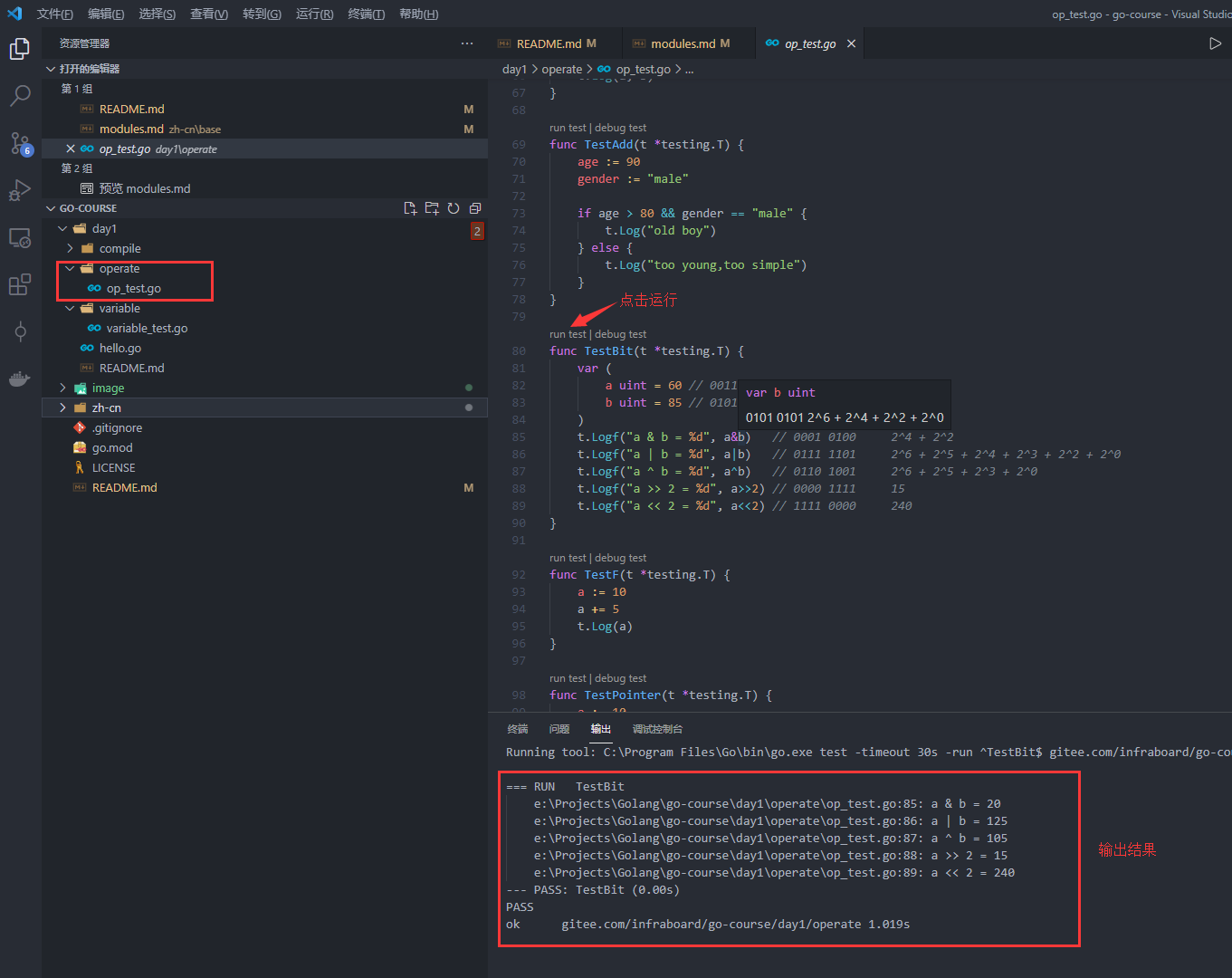Click the Run button at top right

[x=1216, y=43]
